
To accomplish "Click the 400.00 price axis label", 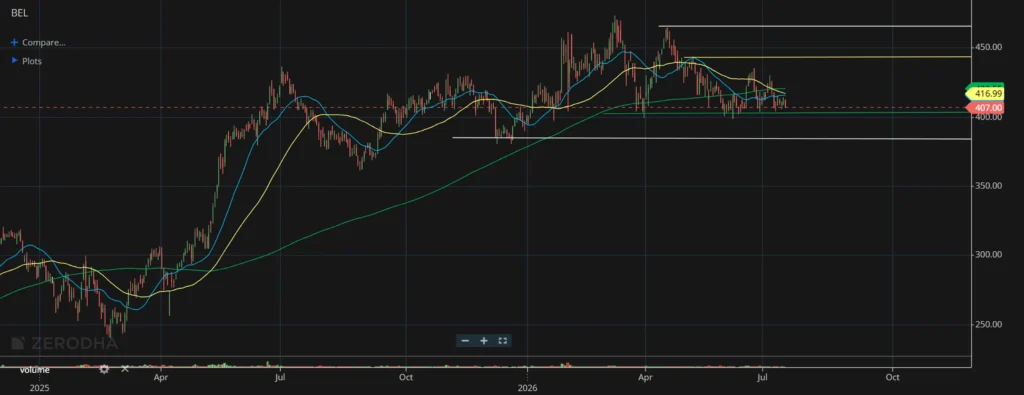I will coord(989,117).
